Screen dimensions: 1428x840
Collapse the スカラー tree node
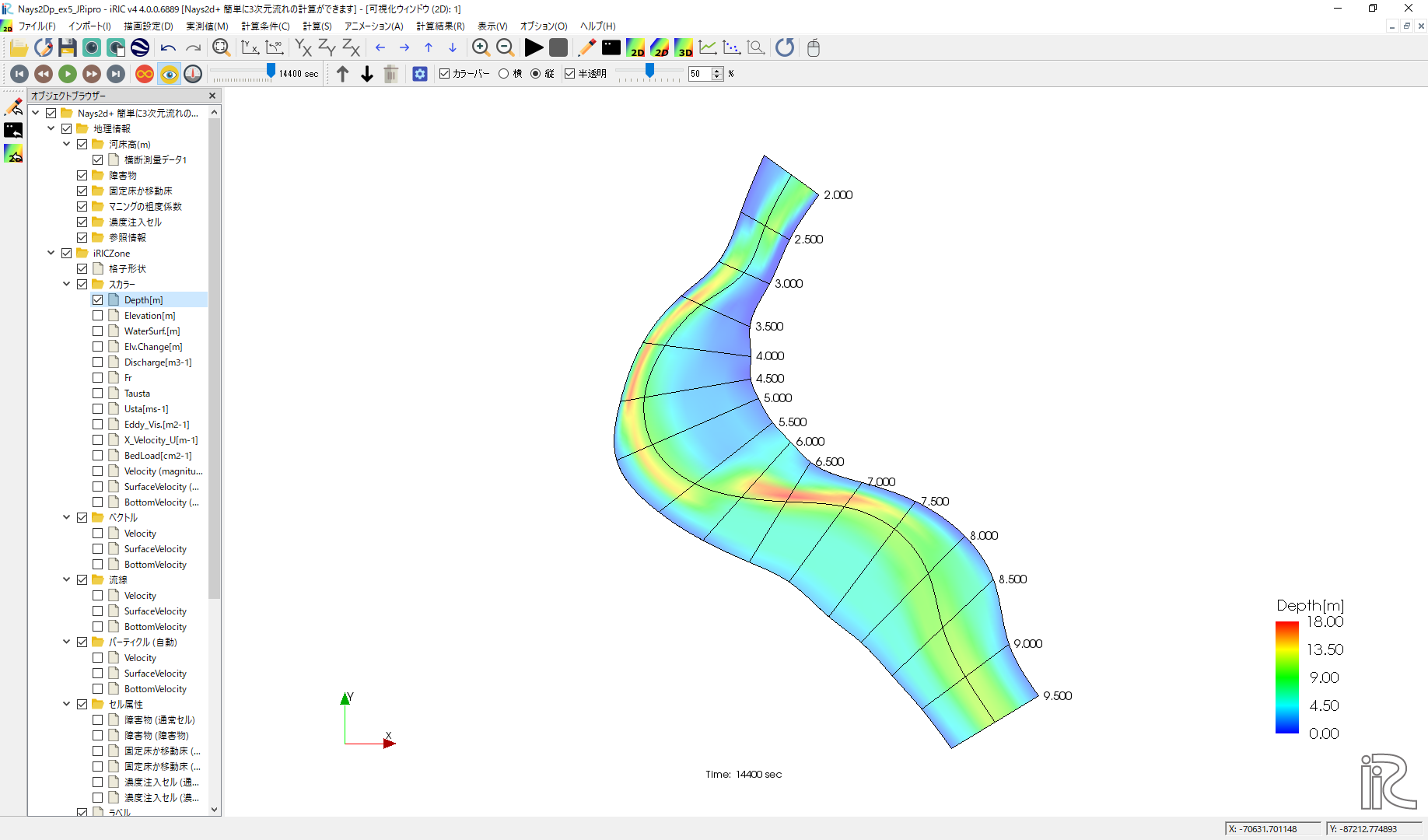tap(67, 284)
